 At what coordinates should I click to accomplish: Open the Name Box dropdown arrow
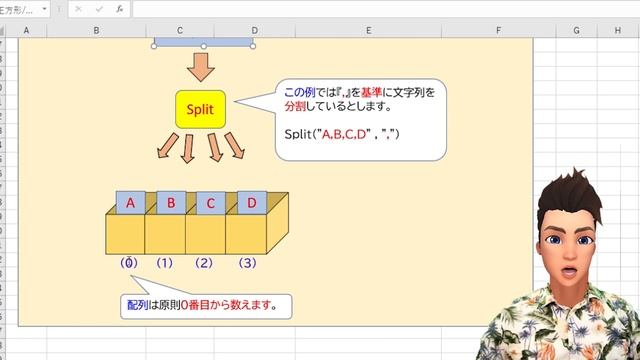(44, 9)
